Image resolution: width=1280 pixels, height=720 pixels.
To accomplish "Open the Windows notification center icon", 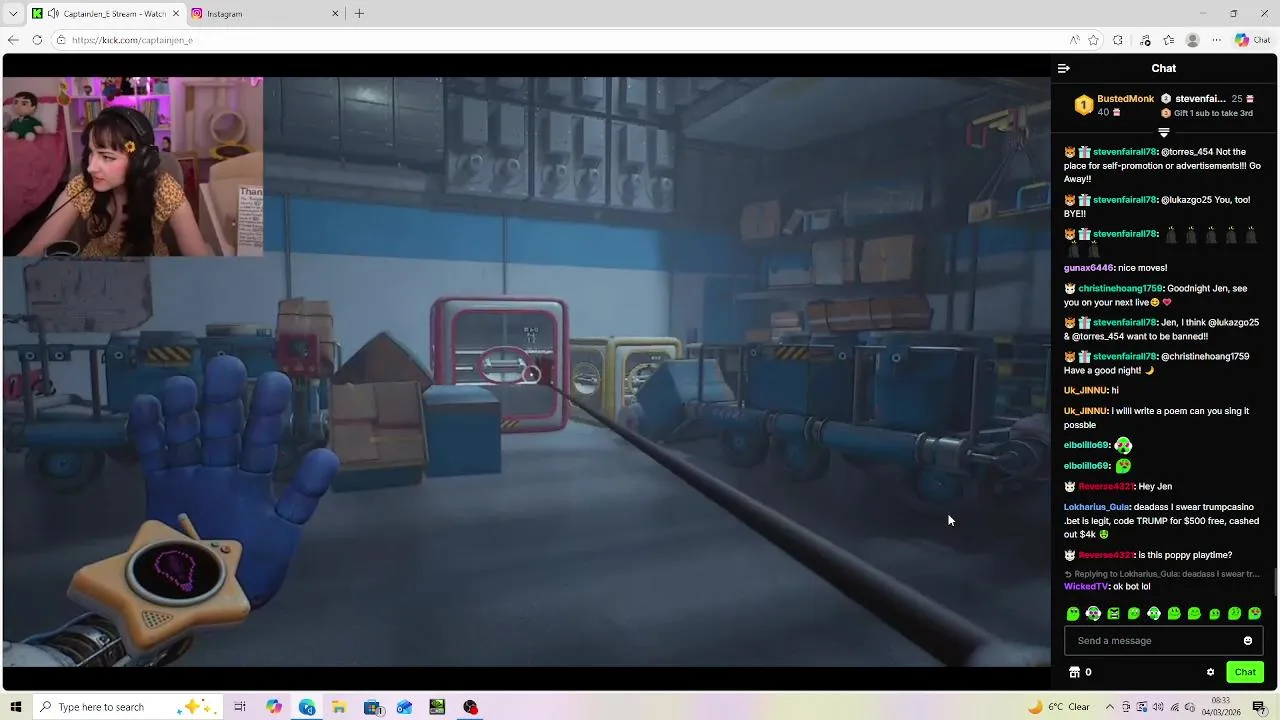I will tap(1259, 707).
